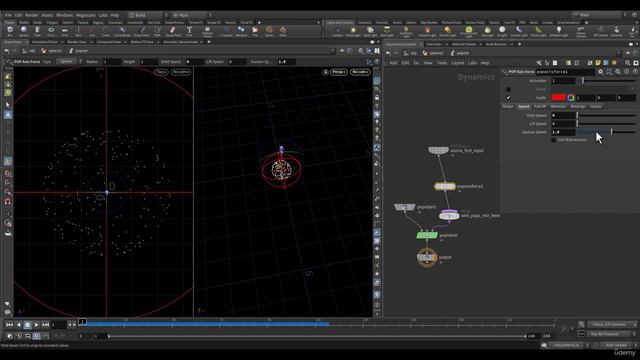This screenshot has height=360, width=640.
Task: Open the Type dropdown showing Sphere
Action: pos(67,62)
